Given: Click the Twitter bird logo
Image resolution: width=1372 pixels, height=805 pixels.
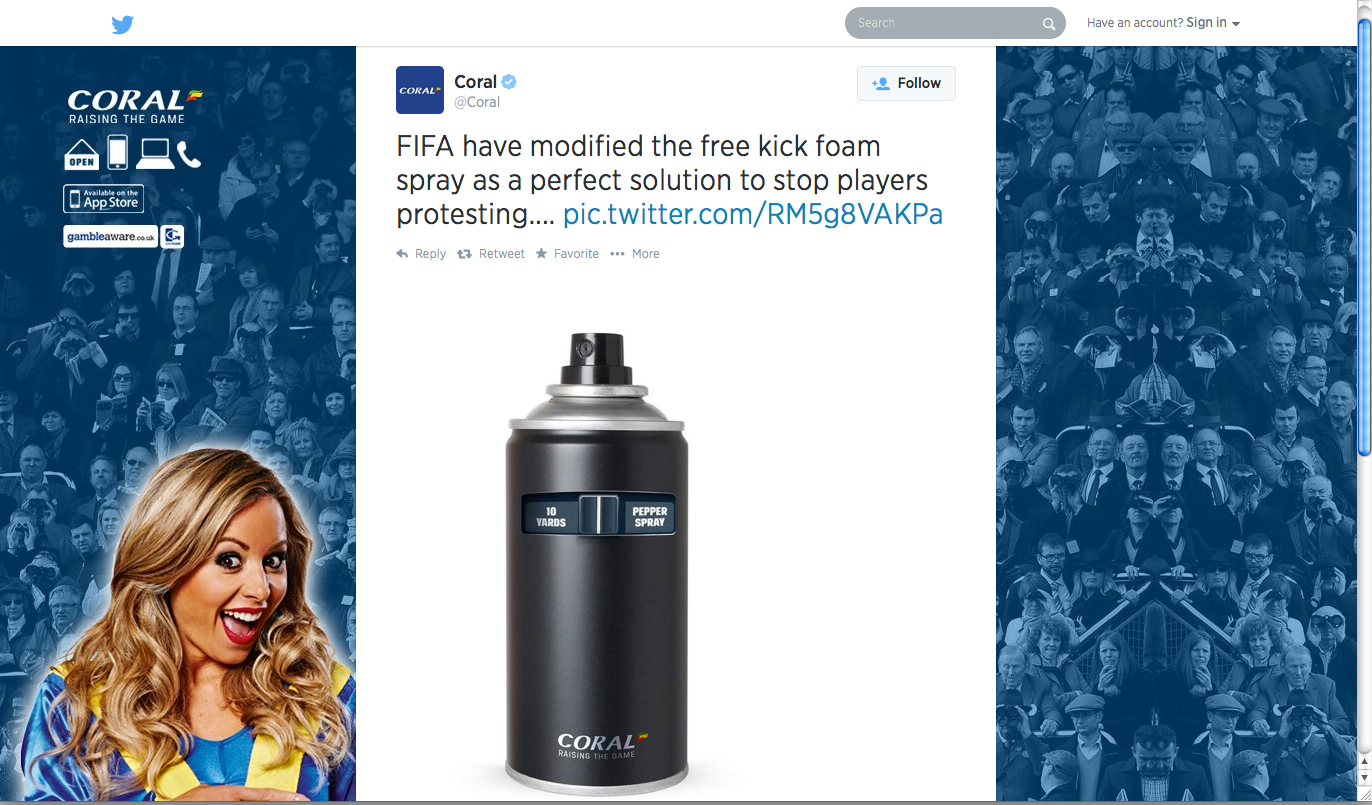Looking at the screenshot, I should click(x=122, y=24).
